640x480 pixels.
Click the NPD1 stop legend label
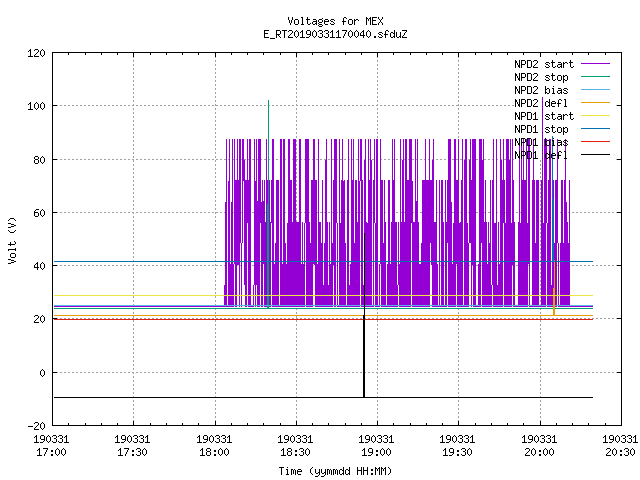(x=541, y=129)
